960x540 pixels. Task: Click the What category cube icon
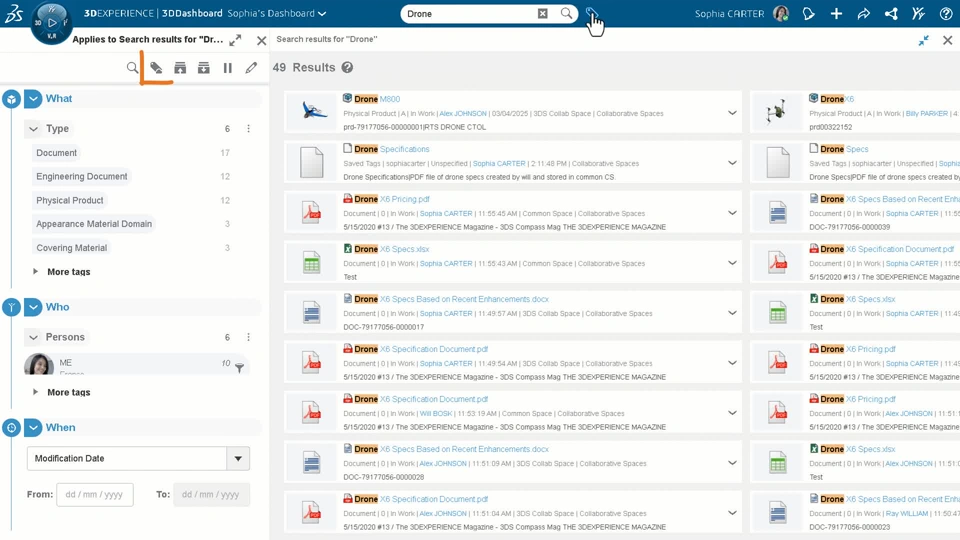point(11,99)
